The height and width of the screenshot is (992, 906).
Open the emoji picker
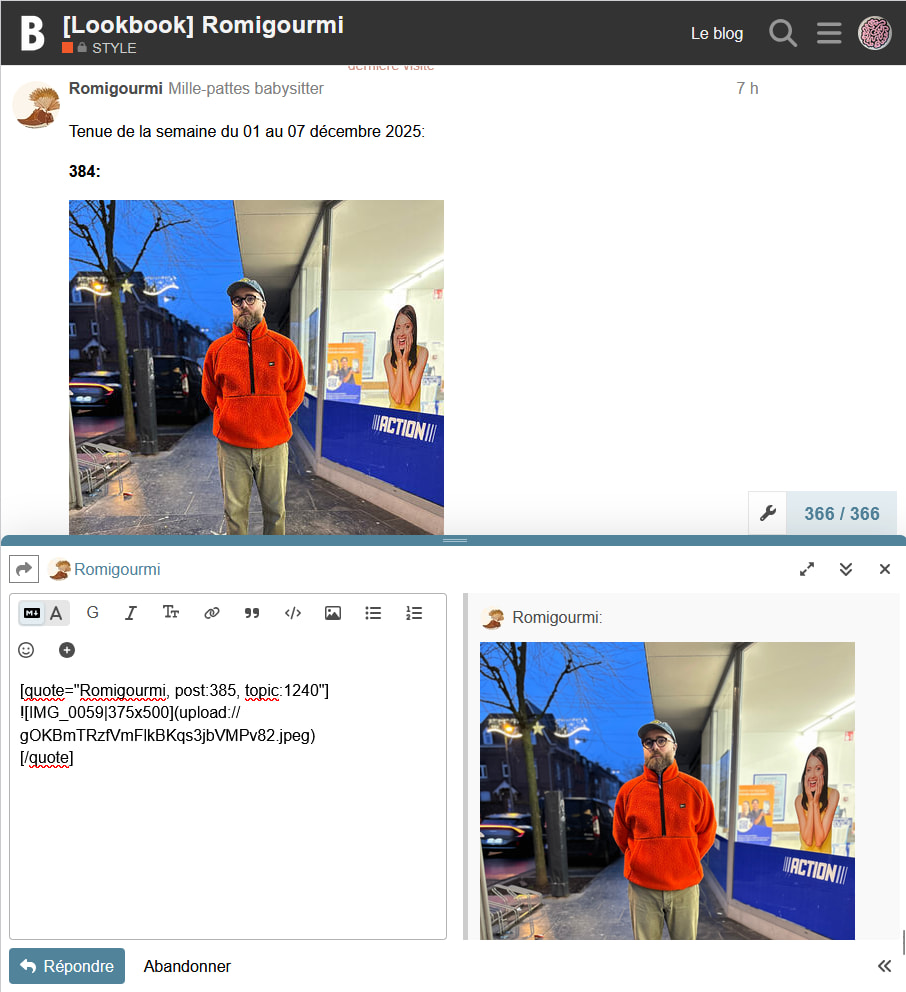(27, 650)
